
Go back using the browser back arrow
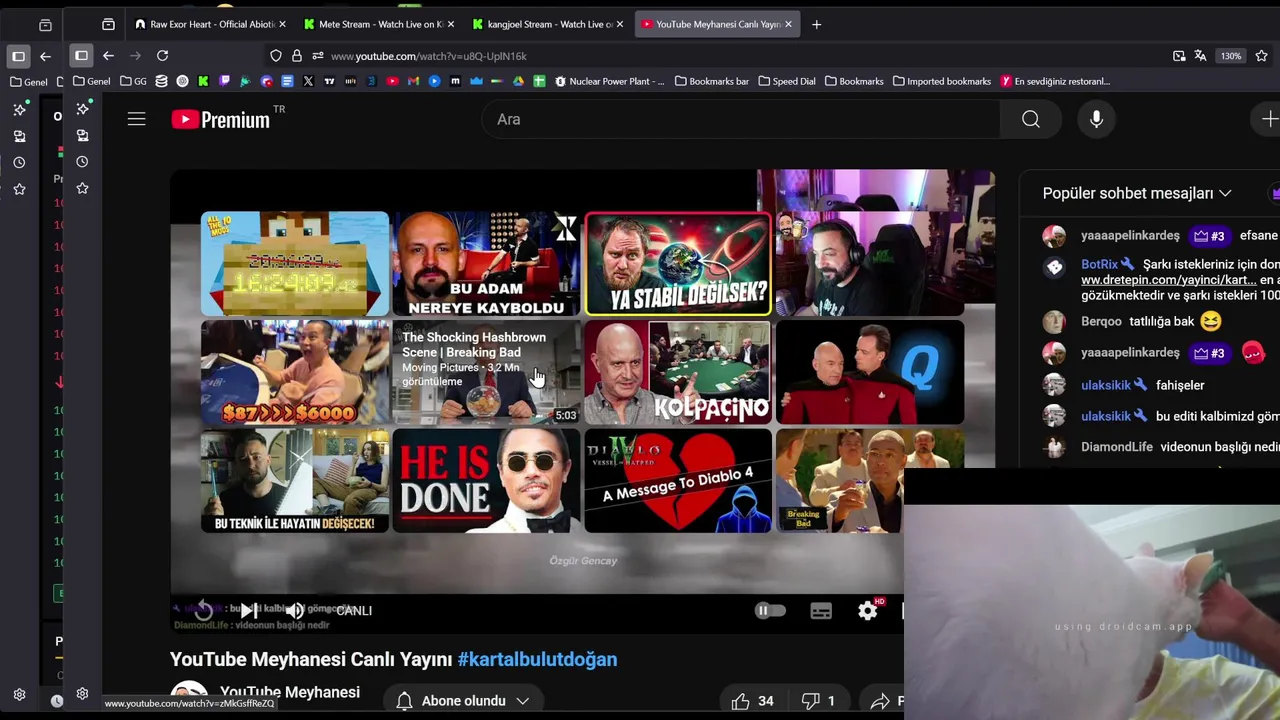(x=108, y=56)
